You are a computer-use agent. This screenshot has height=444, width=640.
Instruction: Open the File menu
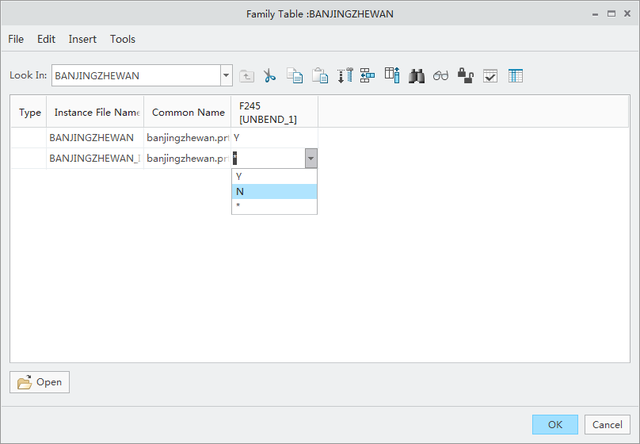tap(16, 39)
